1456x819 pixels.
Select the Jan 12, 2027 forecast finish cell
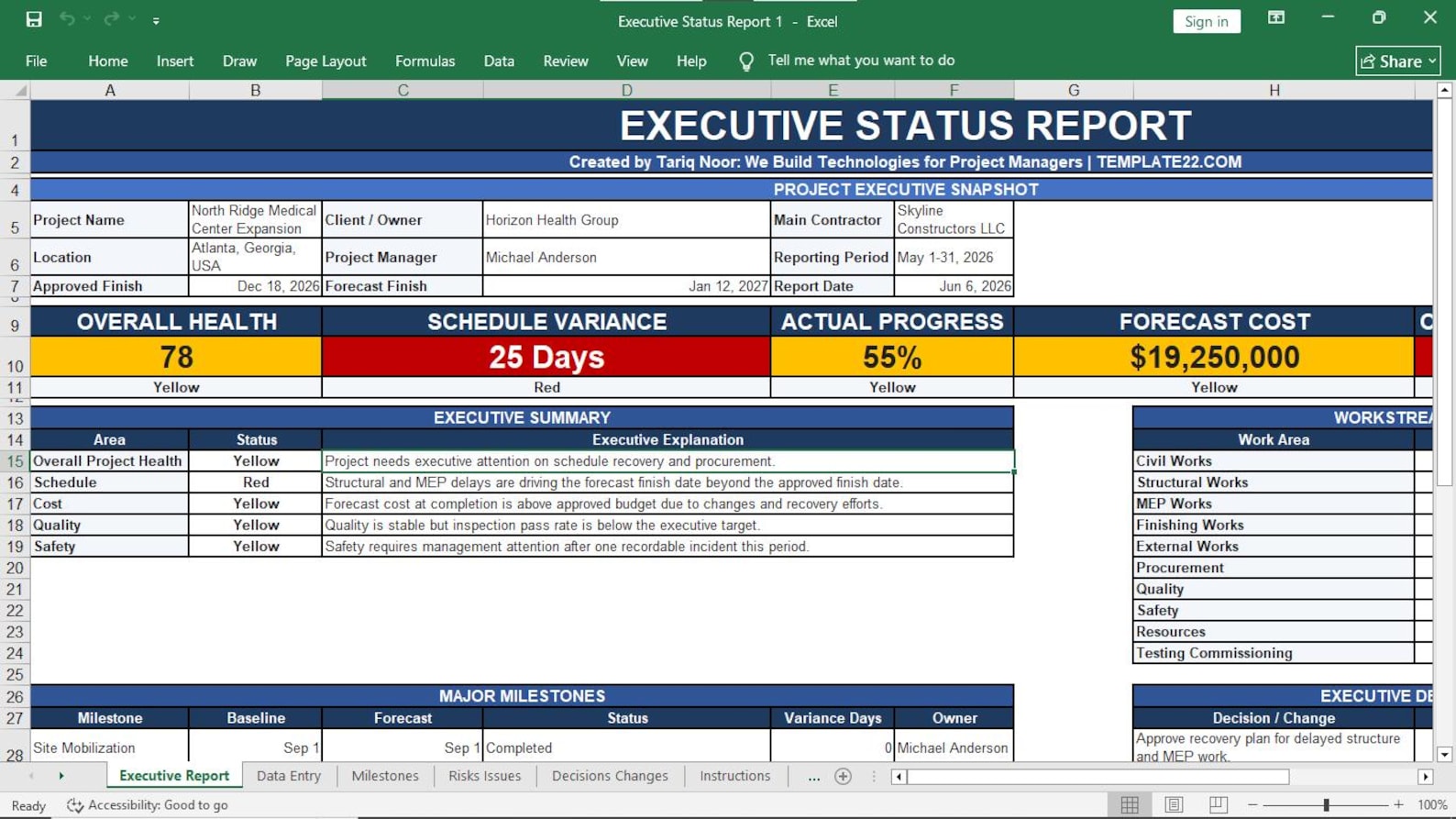tap(627, 286)
